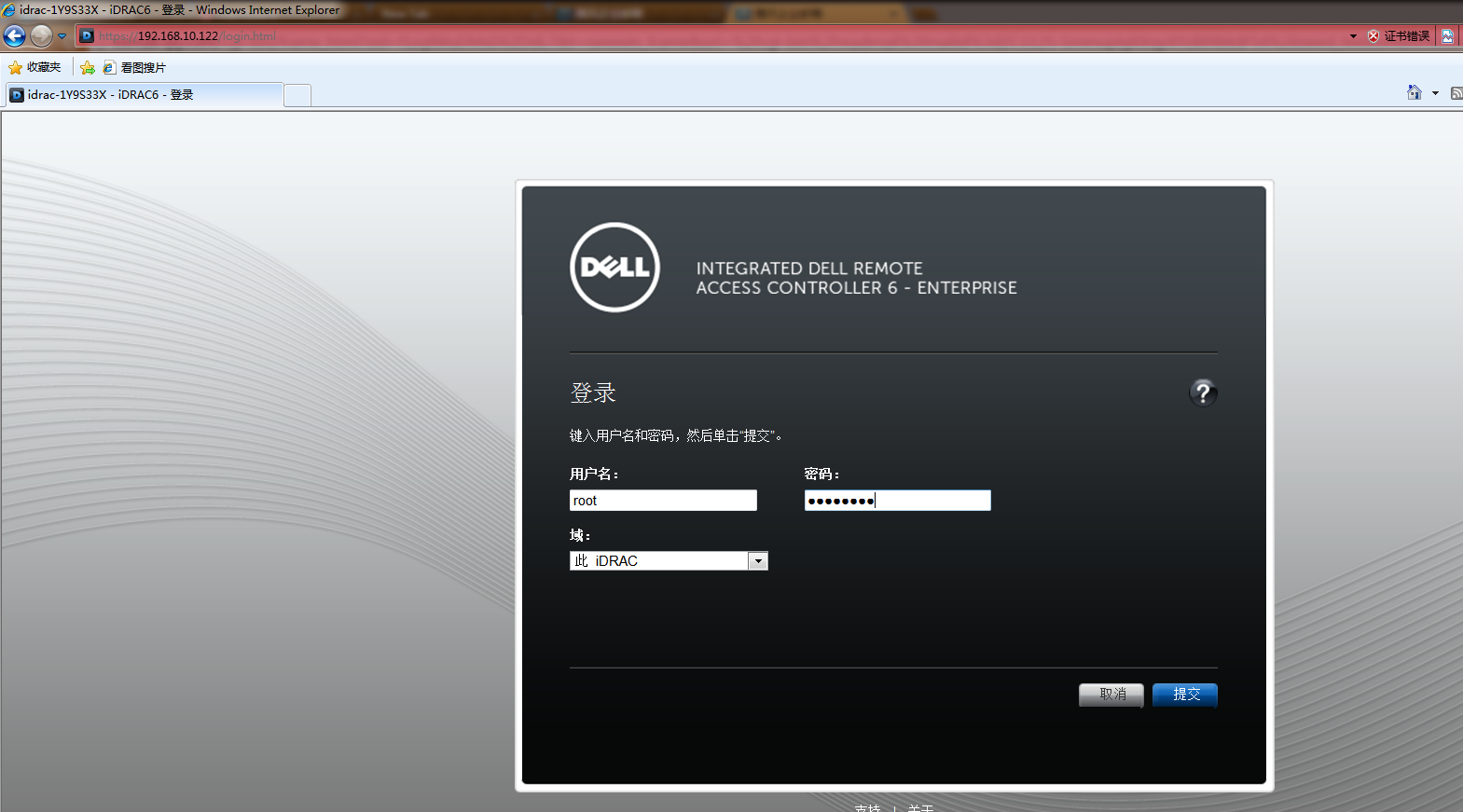Image resolution: width=1463 pixels, height=812 pixels.
Task: Select the idrac-1Y9S33X iDRAC6 login tab
Action: (144, 95)
